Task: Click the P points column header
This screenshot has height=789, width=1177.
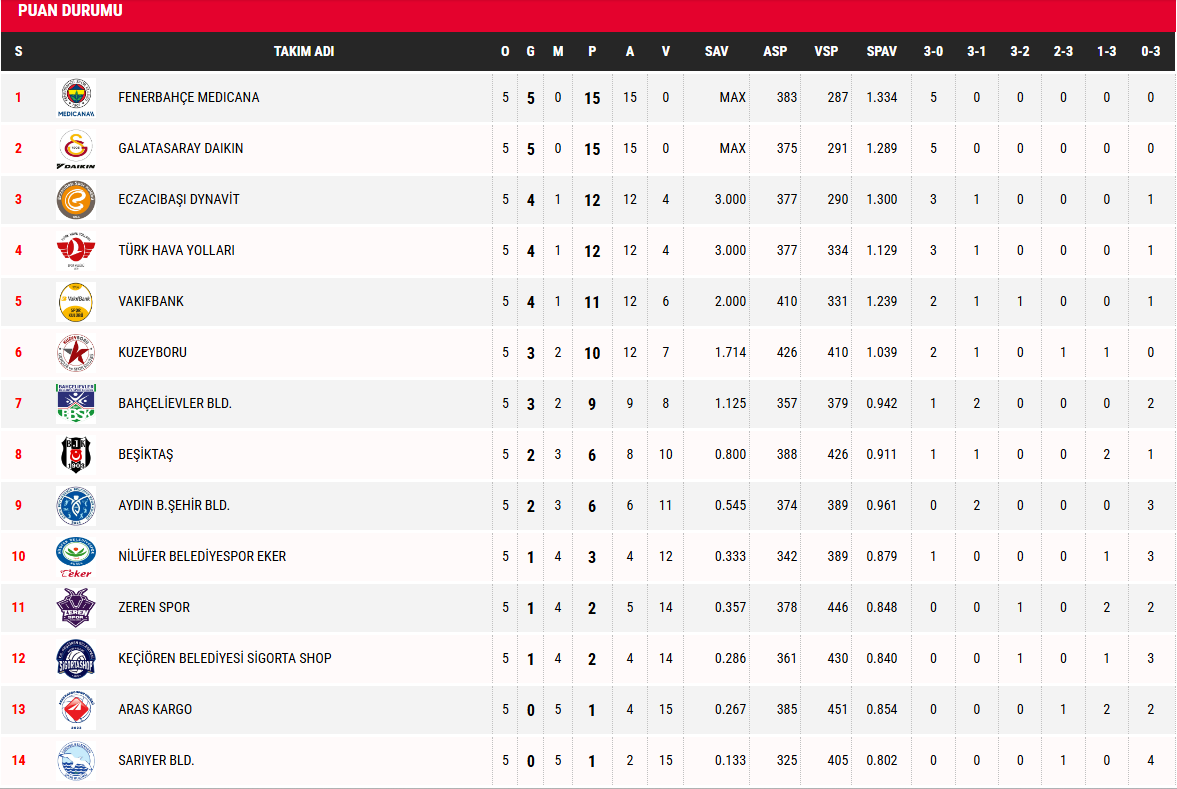Action: (592, 52)
